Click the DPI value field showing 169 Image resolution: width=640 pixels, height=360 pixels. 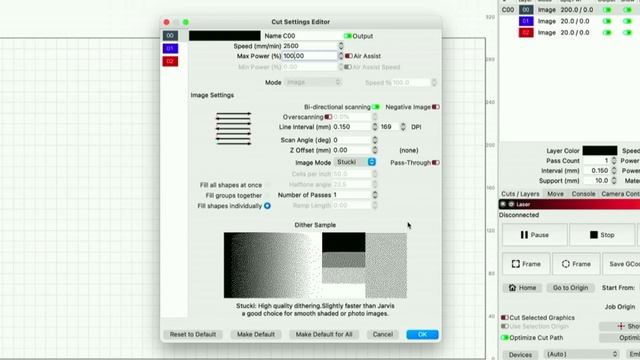(389, 127)
